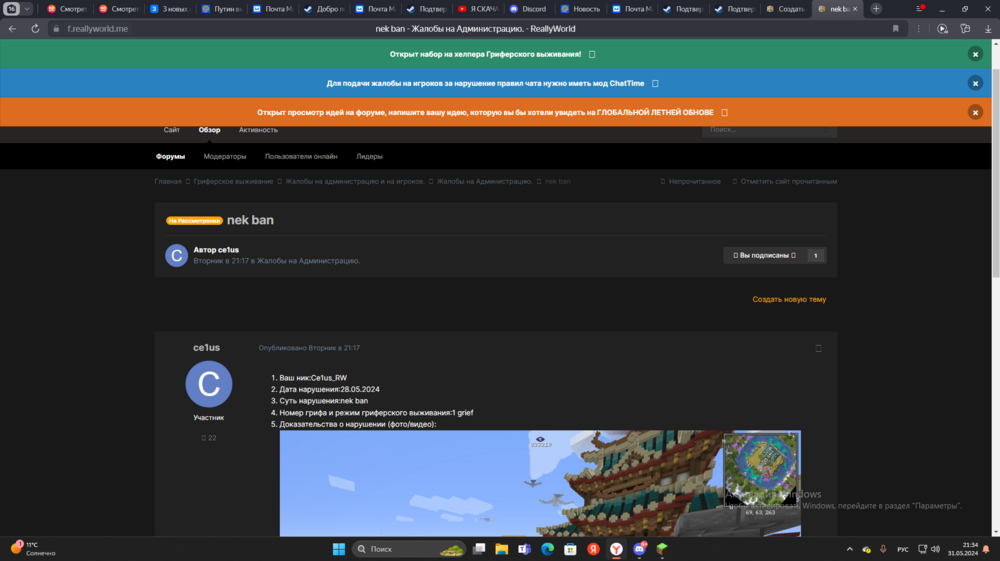This screenshot has height=561, width=1000.
Task: Open Yandex red Я taskbar icon
Action: click(x=593, y=549)
